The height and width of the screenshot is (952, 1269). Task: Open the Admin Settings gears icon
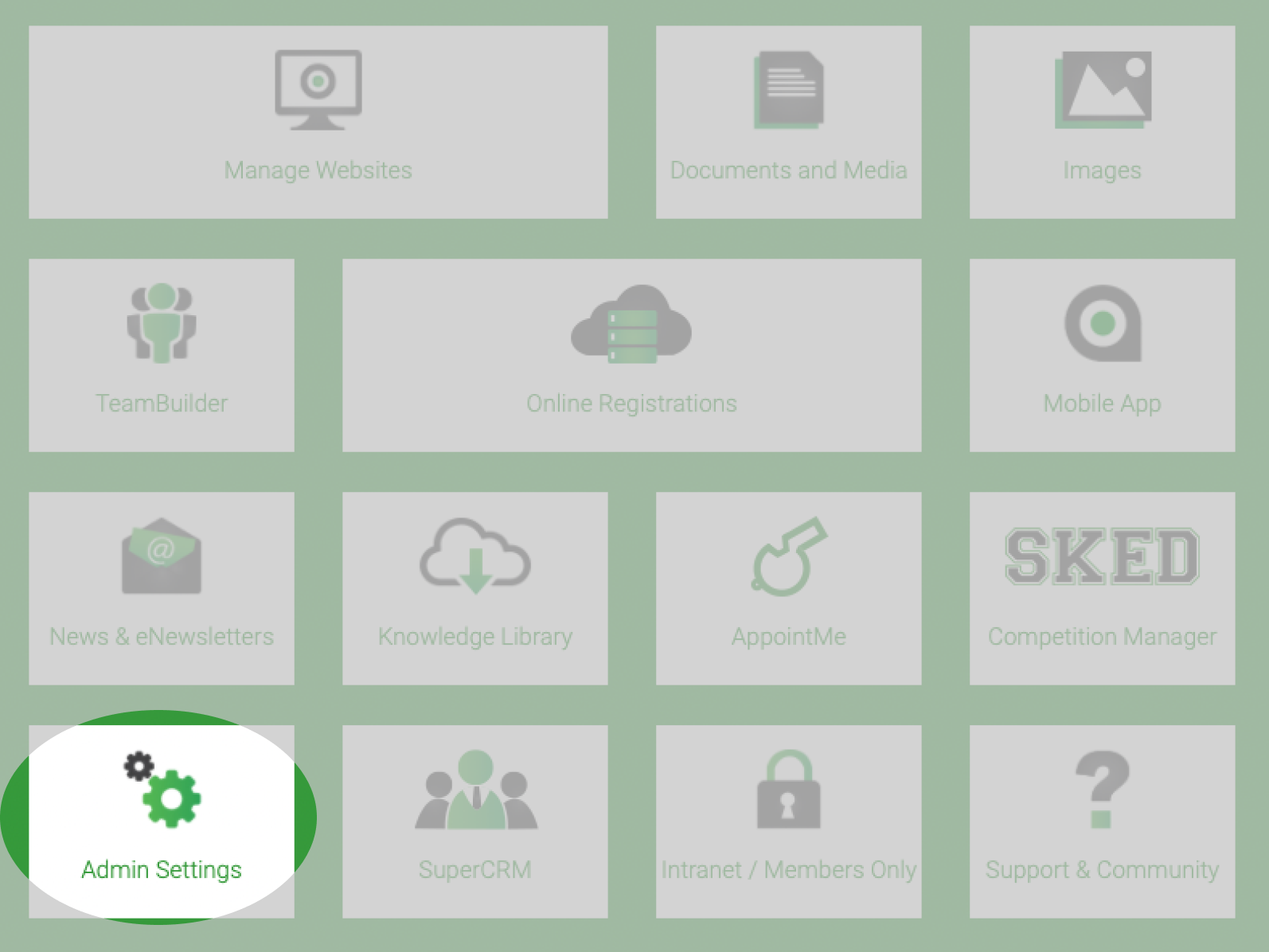pos(162,789)
